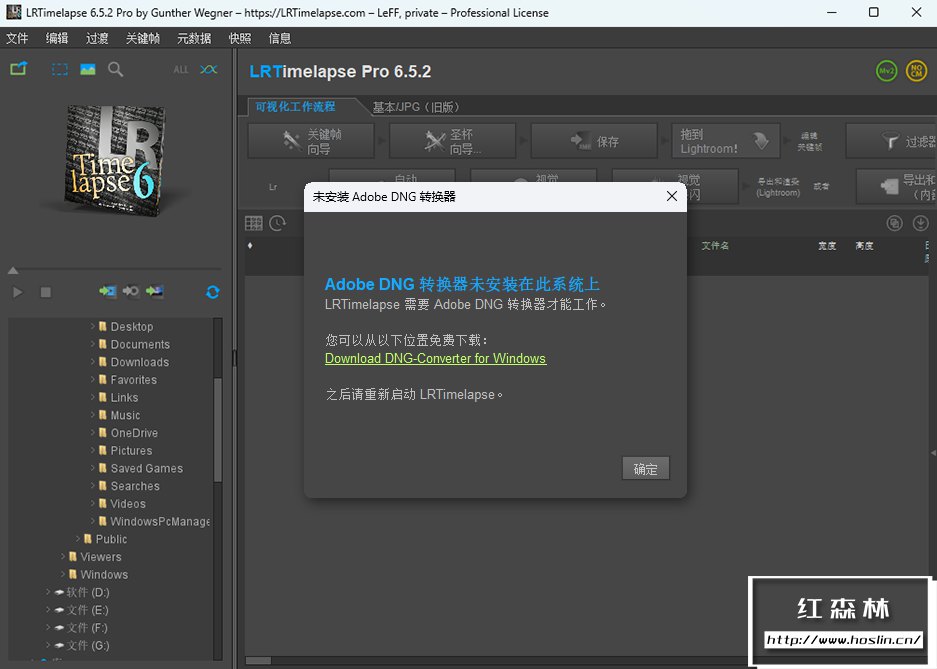Screen dimensions: 937x669
Task: Click the gray arrow with circle icon
Action: coord(131,291)
